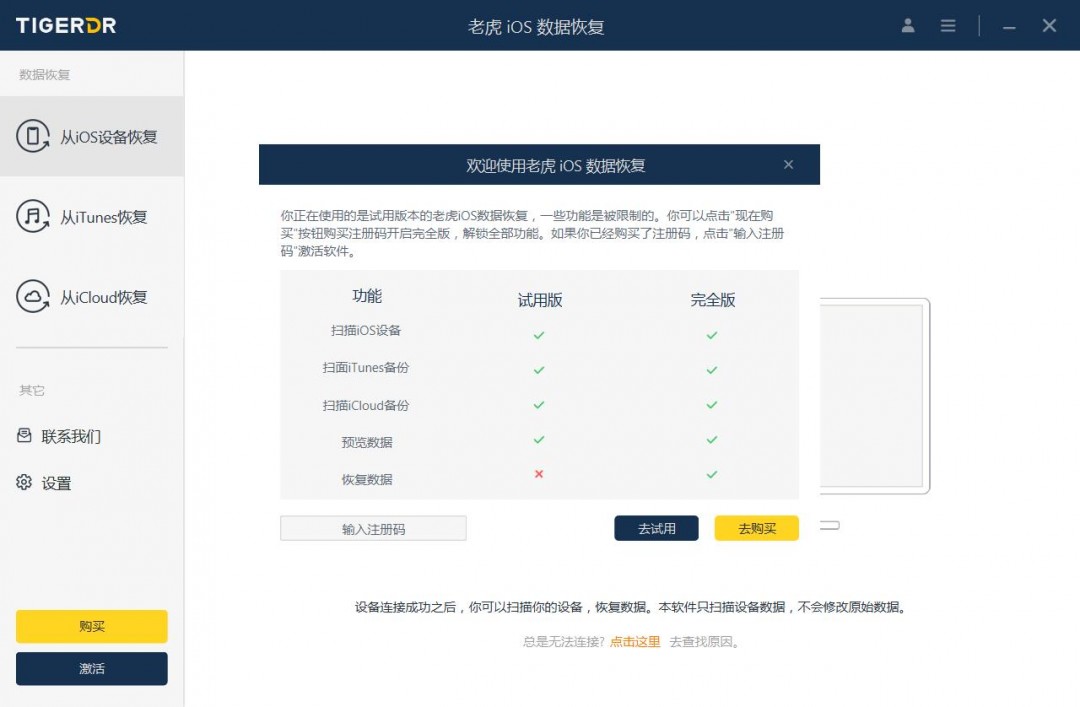Viewport: 1080px width, 707px height.
Task: Close the 欢迎使用 welcome dialog
Action: [x=788, y=165]
